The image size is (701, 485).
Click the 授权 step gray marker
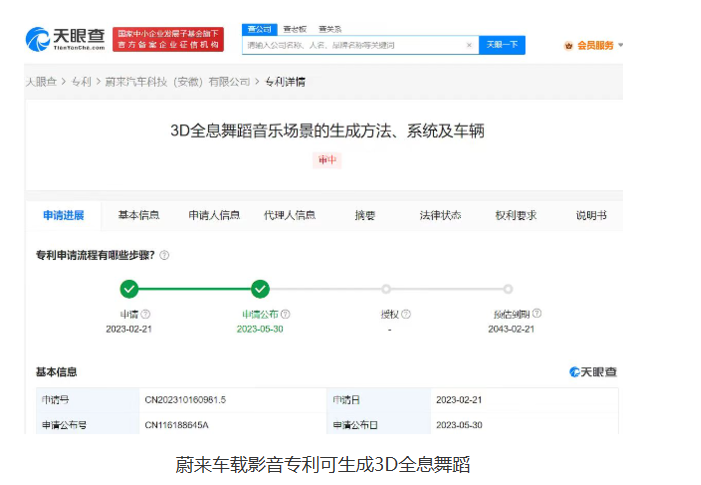(386, 289)
